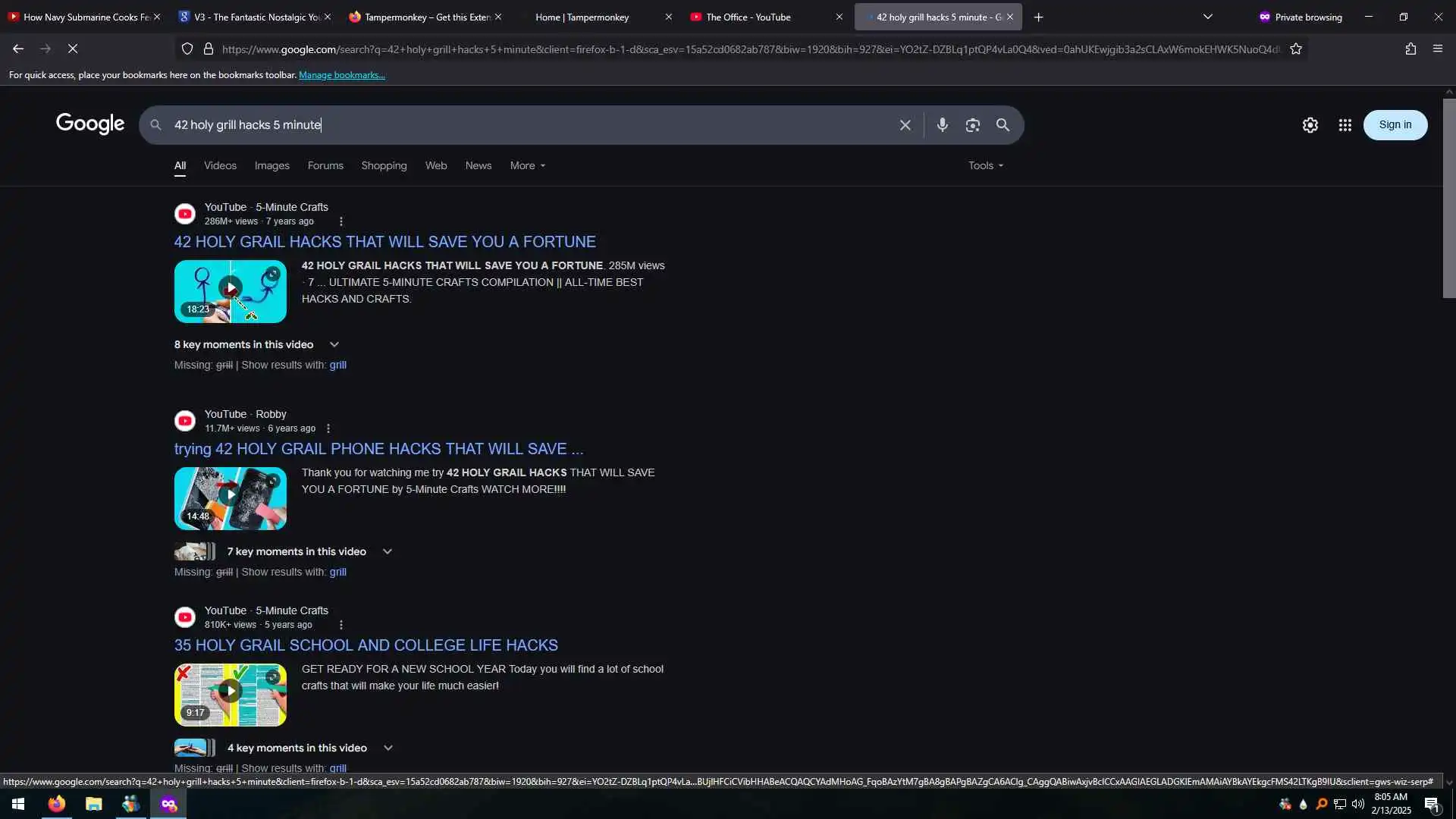Viewport: 1456px width, 819px height.
Task: Expand 8 key moments in this video
Action: (334, 344)
